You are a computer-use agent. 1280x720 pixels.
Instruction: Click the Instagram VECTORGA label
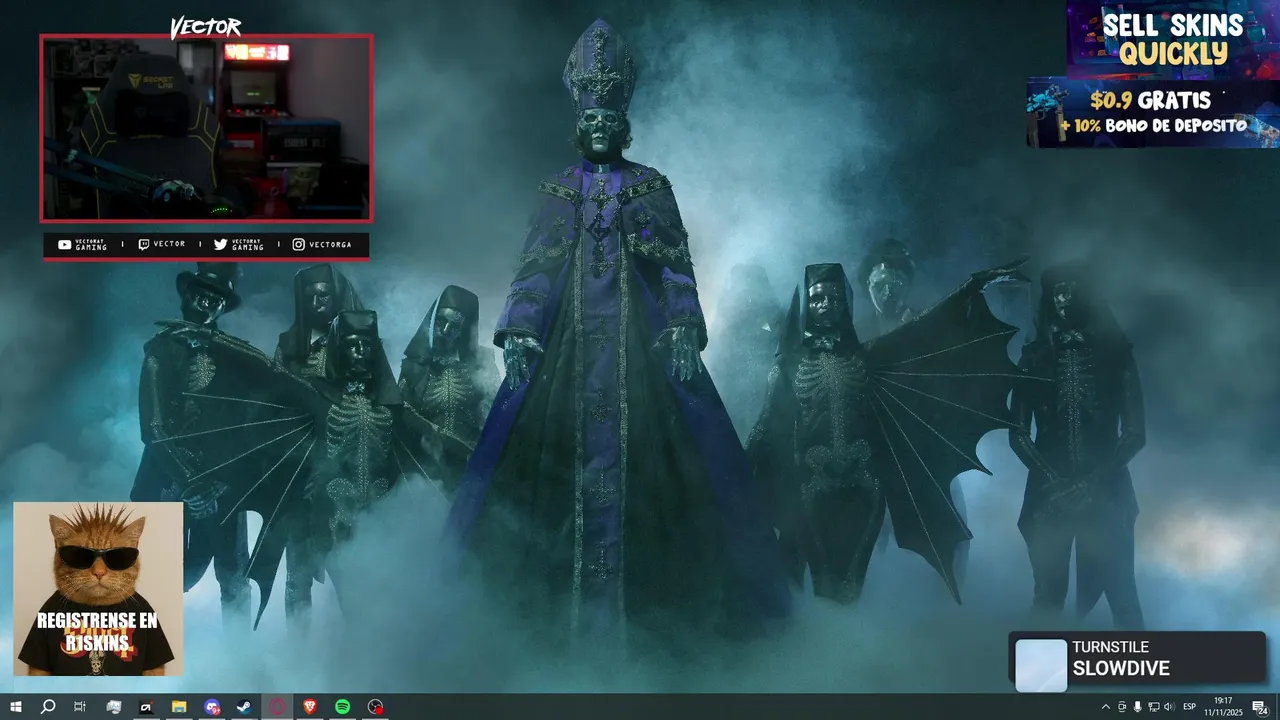(322, 244)
